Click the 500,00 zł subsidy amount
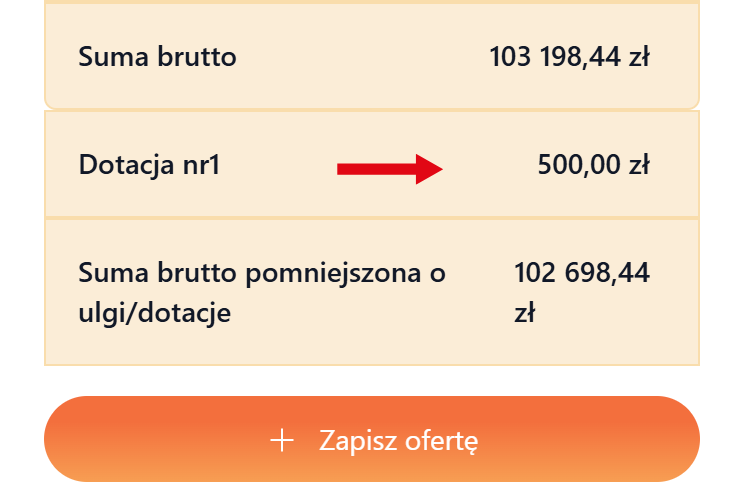Screen dimensions: 733x490 point(593,165)
